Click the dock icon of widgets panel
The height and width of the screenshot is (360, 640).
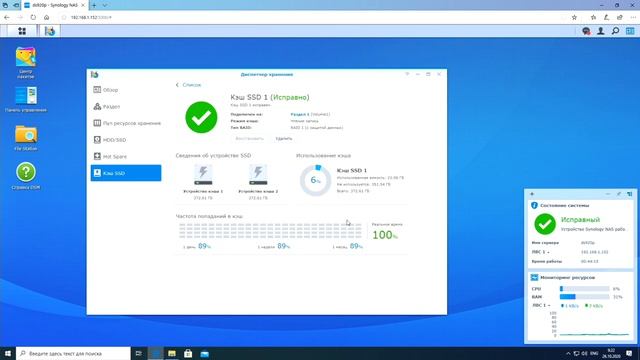coord(630,194)
